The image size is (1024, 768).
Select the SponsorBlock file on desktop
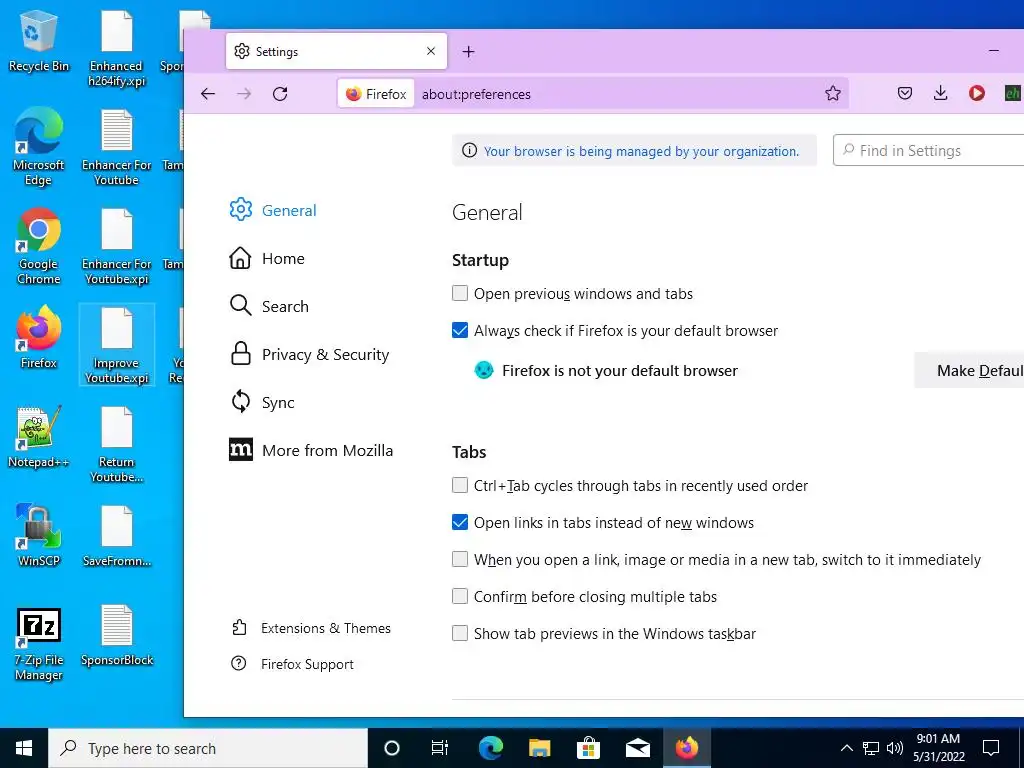[117, 635]
